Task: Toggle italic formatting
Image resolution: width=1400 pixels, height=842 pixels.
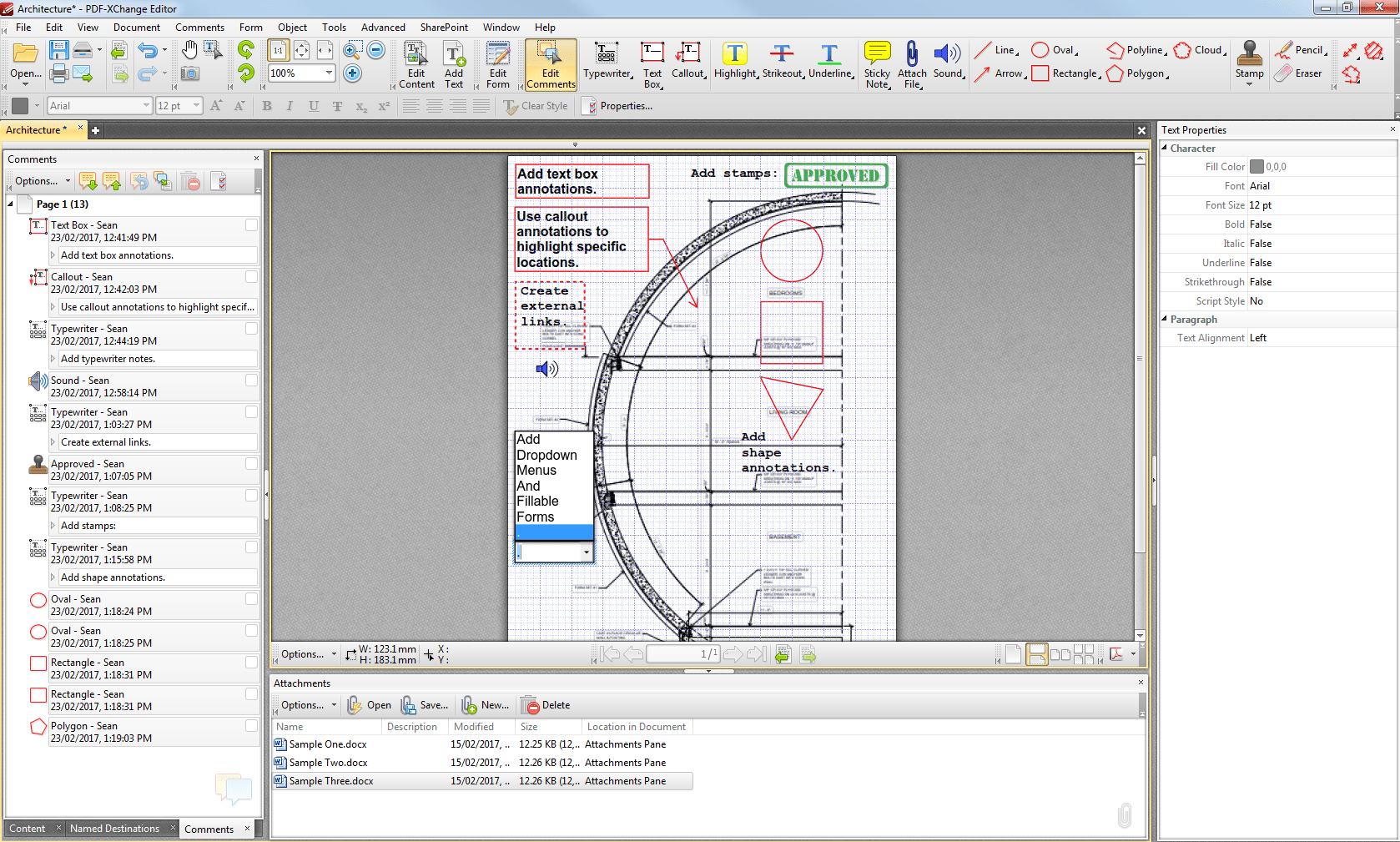Action: click(x=289, y=105)
